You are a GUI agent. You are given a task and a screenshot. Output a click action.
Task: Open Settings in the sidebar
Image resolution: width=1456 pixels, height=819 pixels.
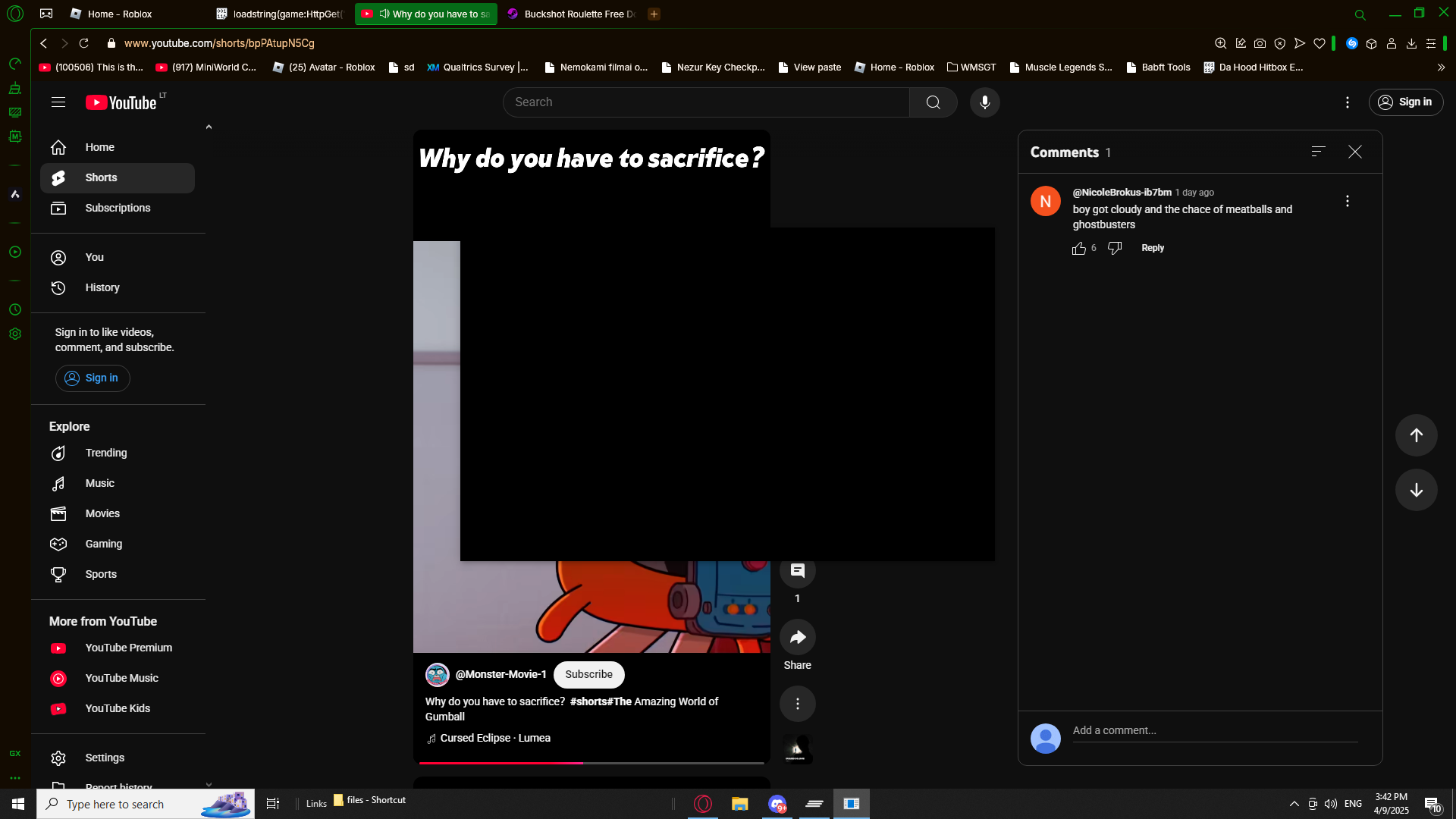[x=118, y=758]
